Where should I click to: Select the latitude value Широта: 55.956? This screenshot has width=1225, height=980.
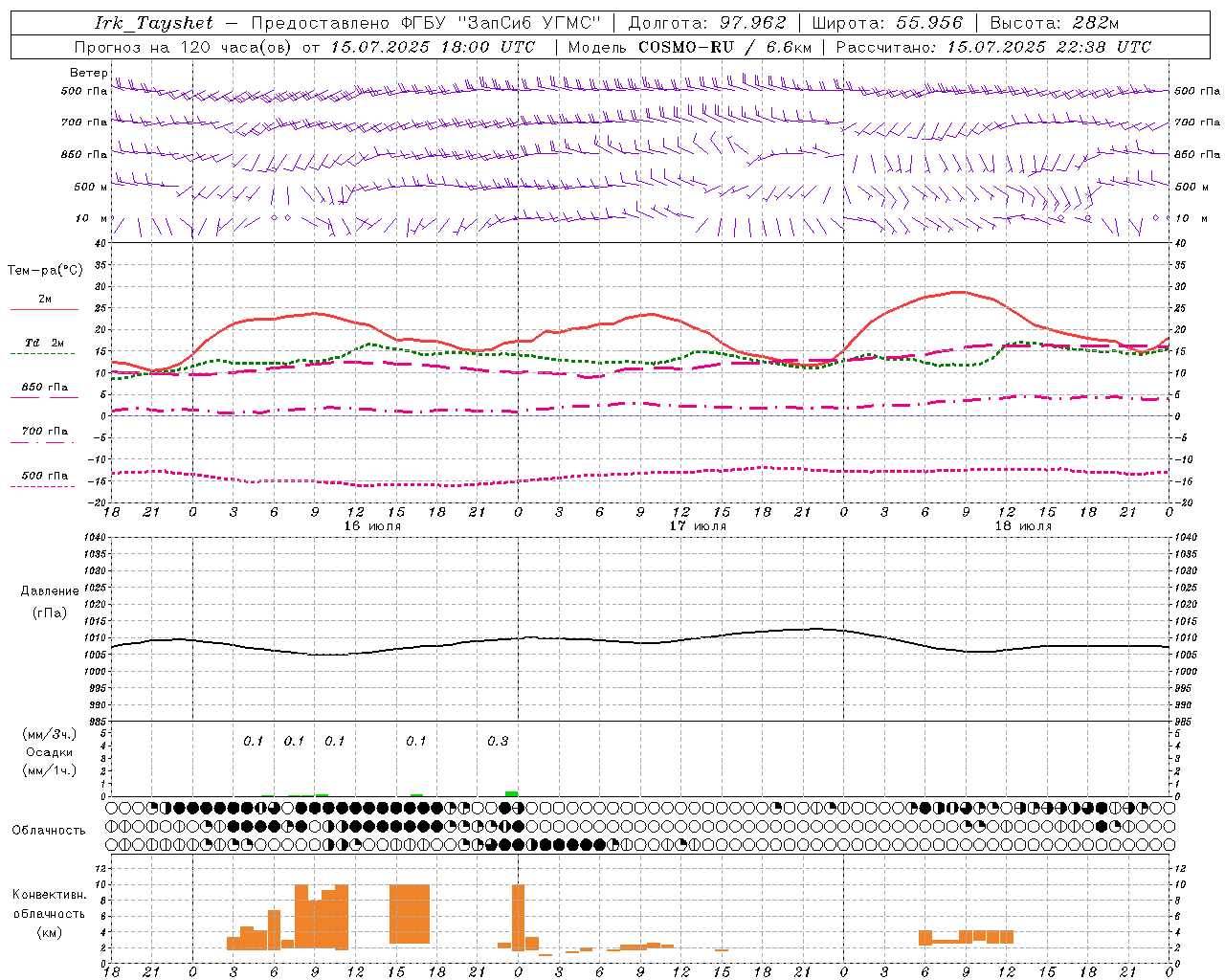887,23
